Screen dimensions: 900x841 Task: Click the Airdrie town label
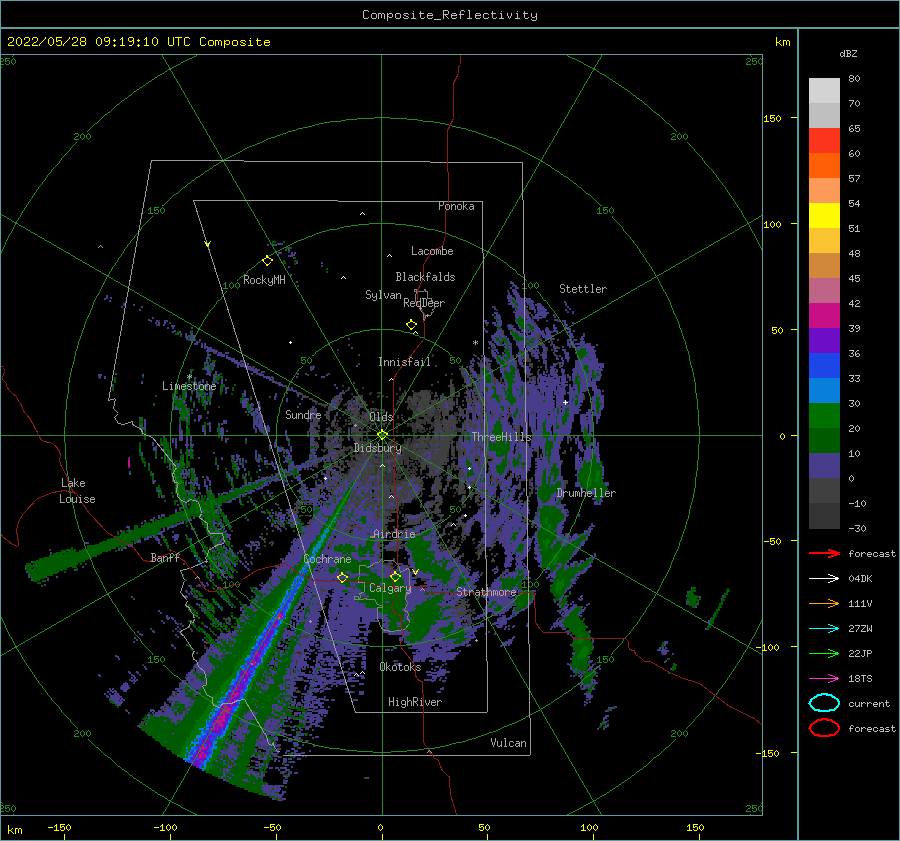[x=394, y=534]
